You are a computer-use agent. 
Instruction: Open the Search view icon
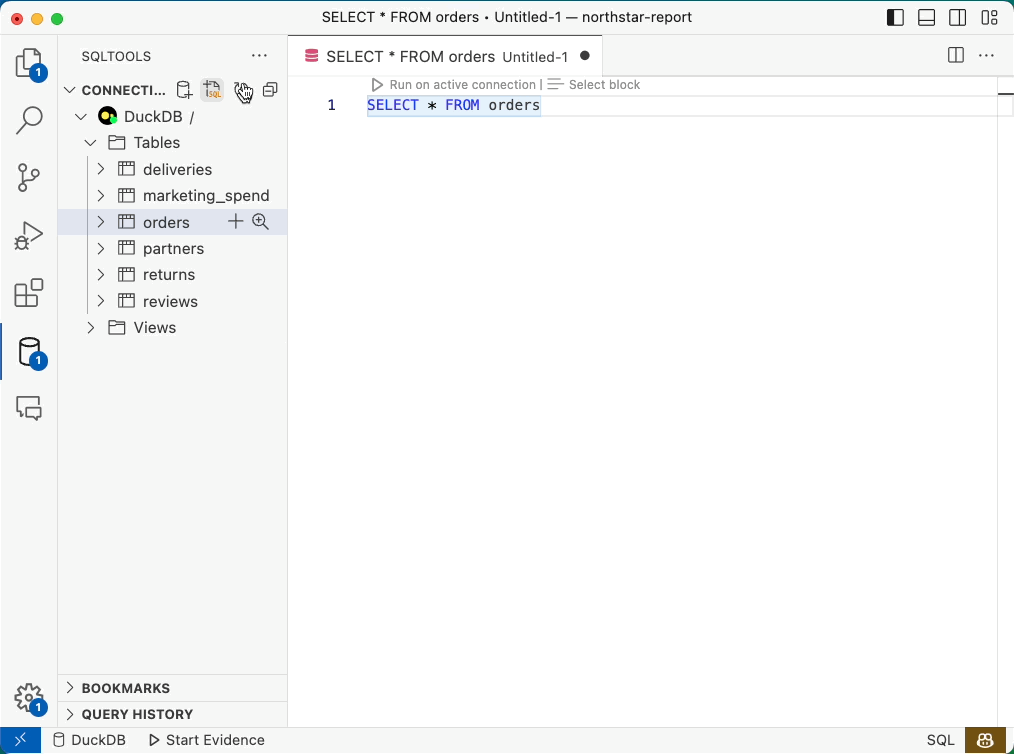(x=29, y=121)
